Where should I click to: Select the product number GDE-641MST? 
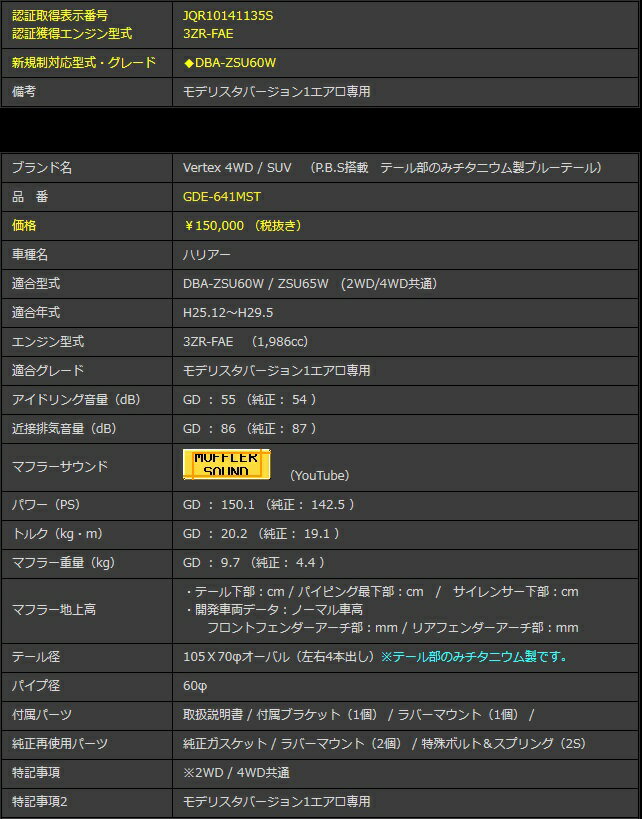click(x=222, y=197)
